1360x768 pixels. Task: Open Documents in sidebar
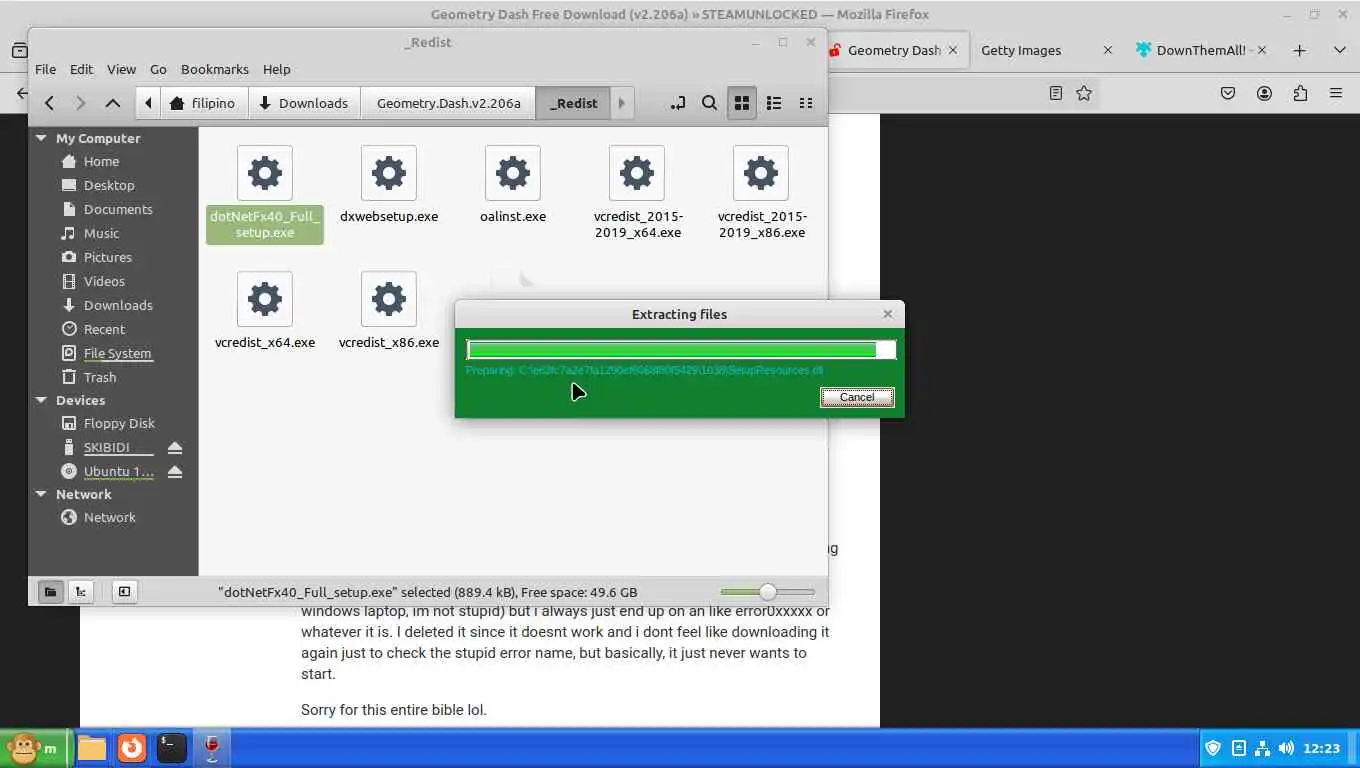(118, 209)
